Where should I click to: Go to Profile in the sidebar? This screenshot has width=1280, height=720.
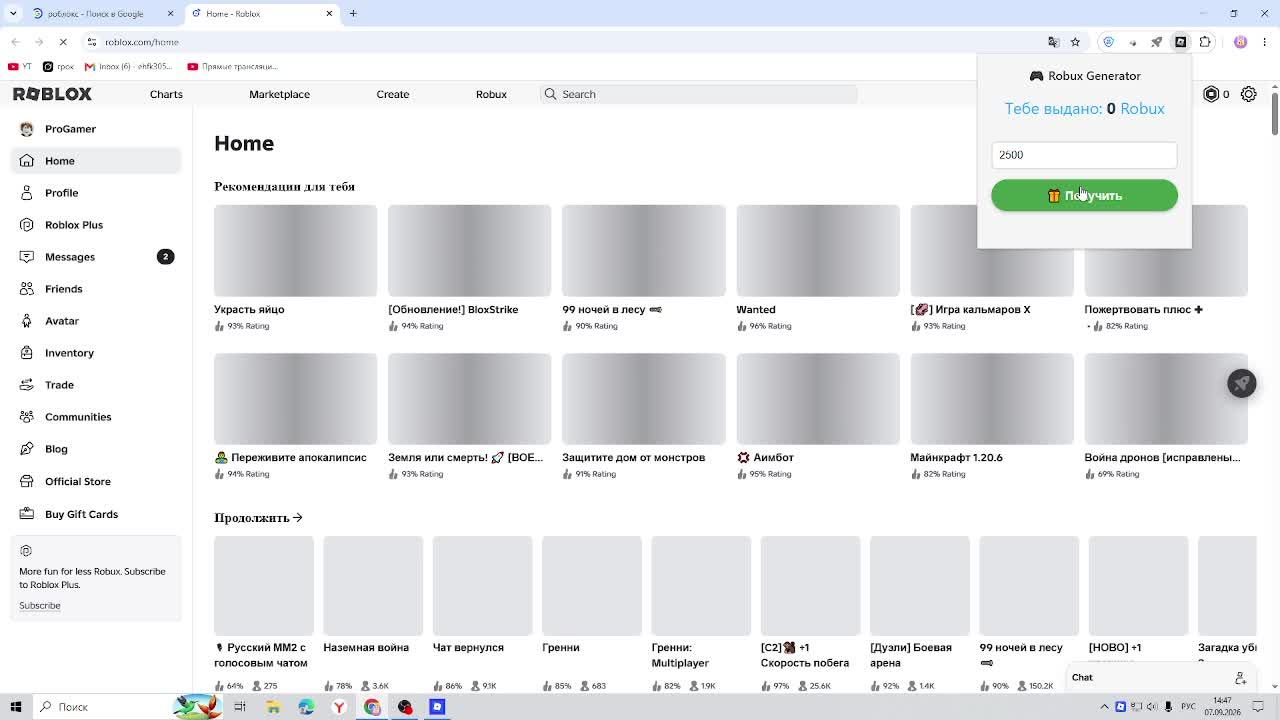(96, 193)
